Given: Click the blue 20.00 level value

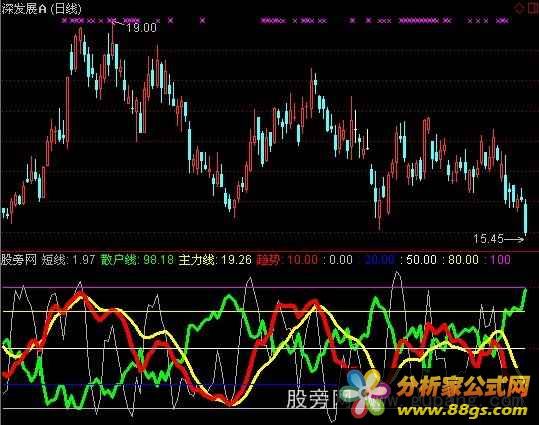Looking at the screenshot, I should 380,260.
